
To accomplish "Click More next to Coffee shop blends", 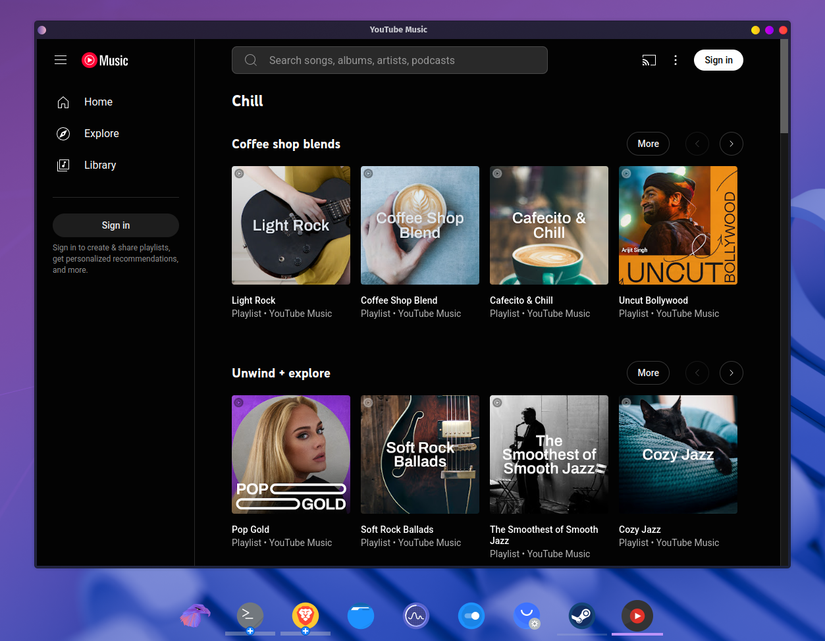I will pos(647,143).
